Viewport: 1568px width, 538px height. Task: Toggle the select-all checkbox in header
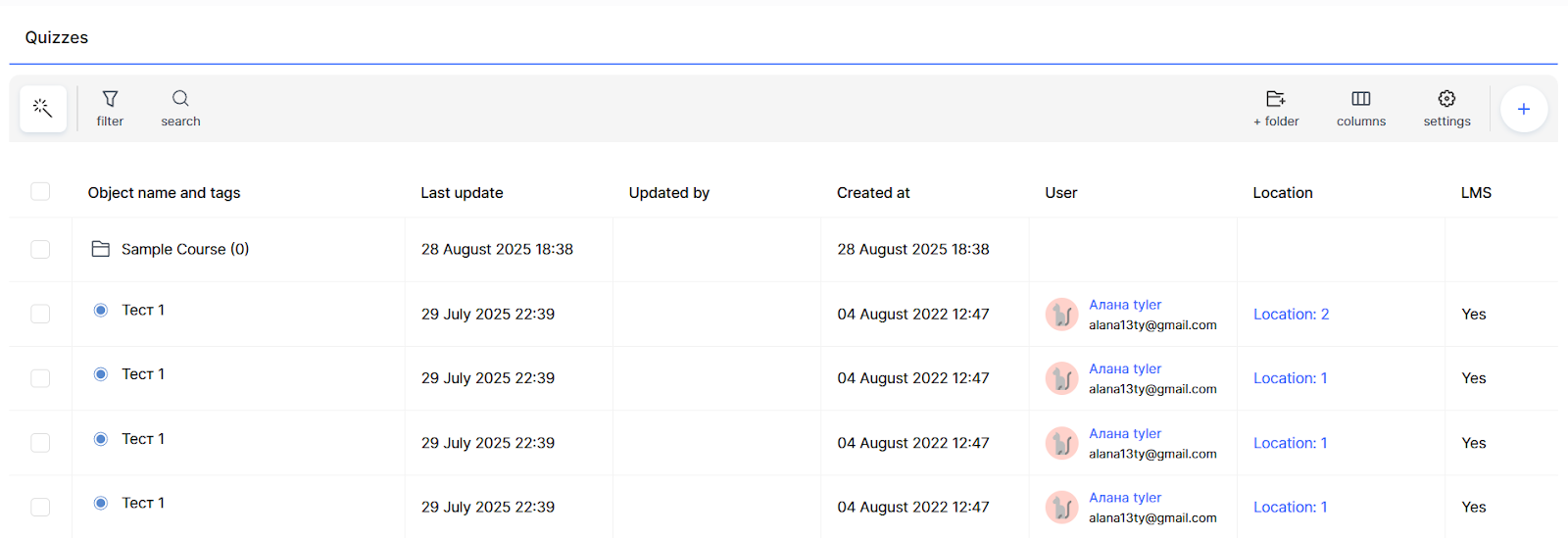coord(40,191)
